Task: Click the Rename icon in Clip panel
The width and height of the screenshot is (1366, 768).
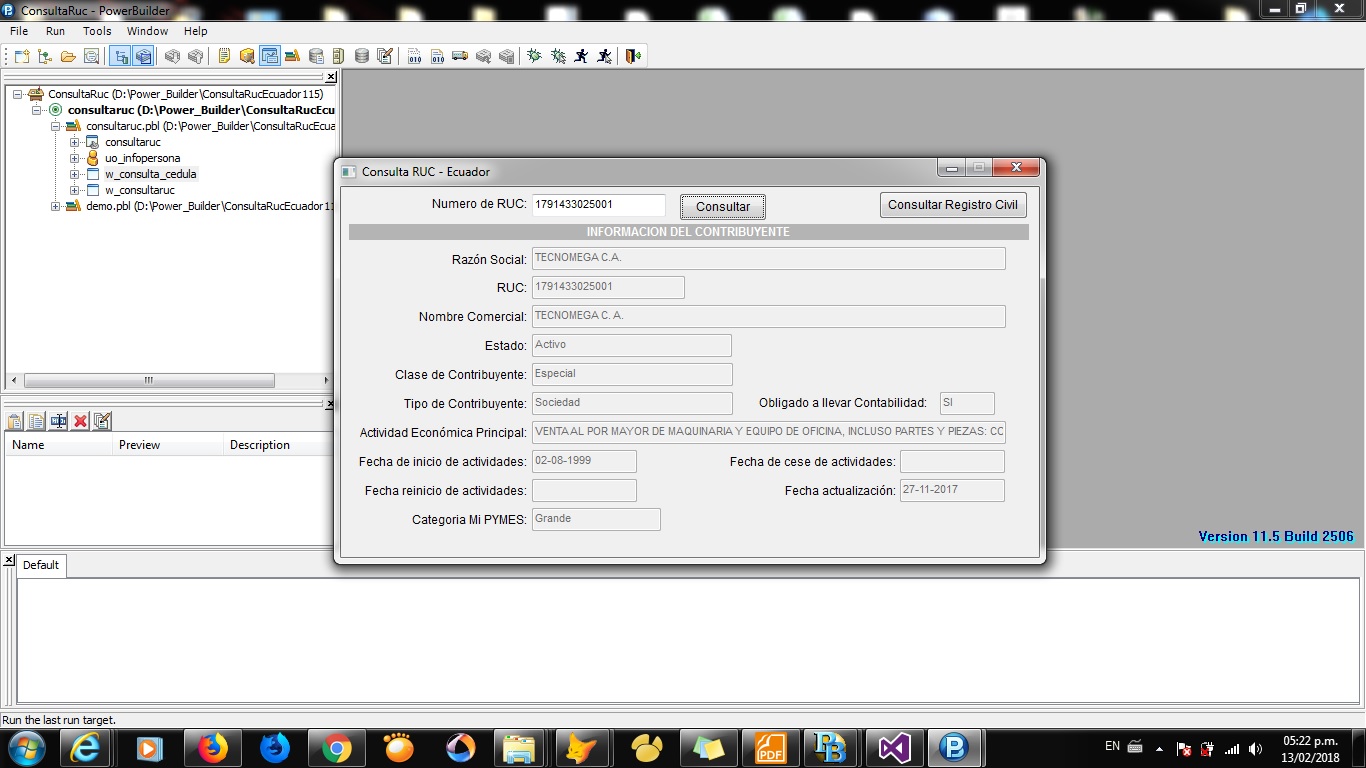Action: click(59, 421)
